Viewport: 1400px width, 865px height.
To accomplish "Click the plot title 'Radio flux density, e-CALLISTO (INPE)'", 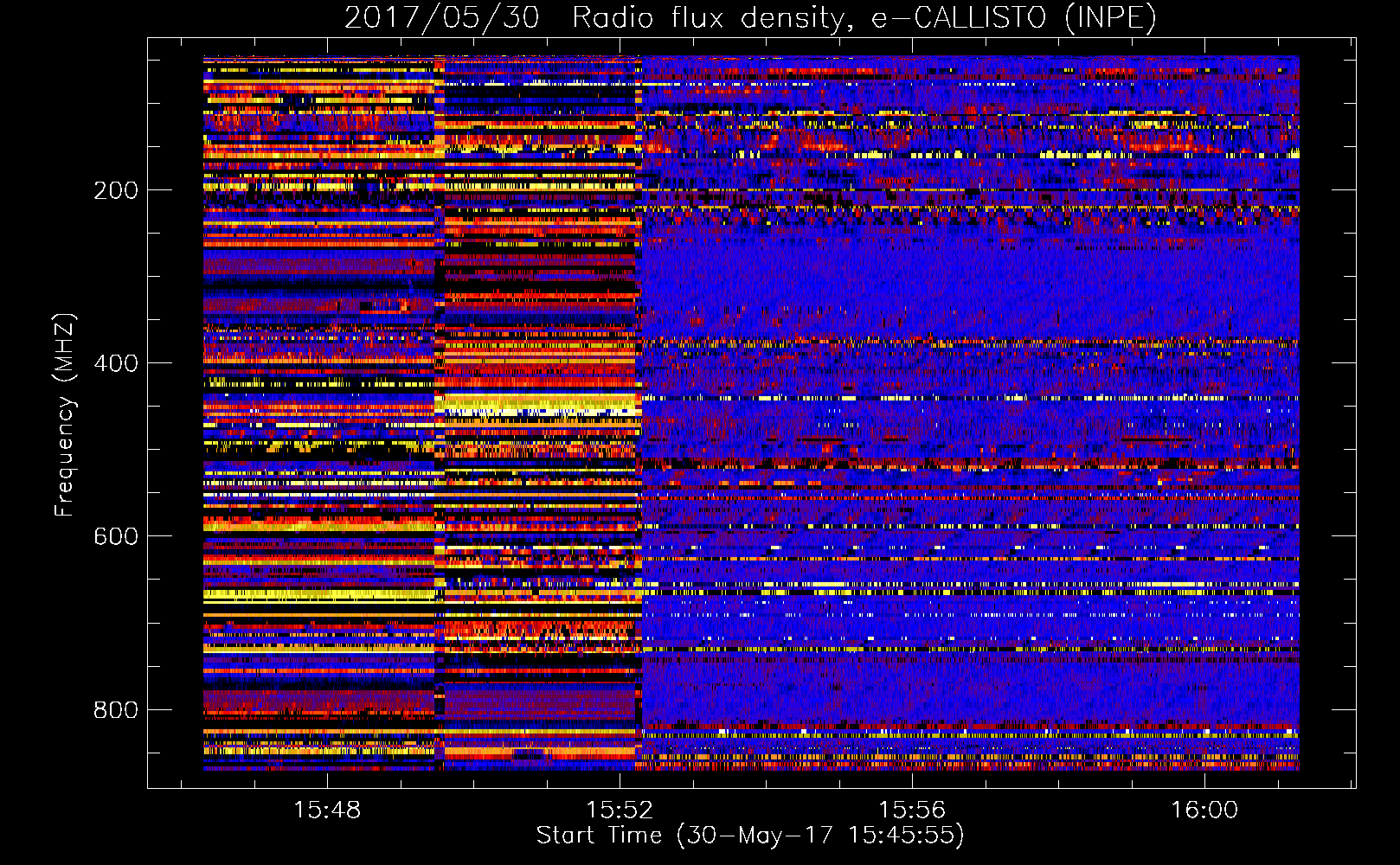I will [864, 18].
